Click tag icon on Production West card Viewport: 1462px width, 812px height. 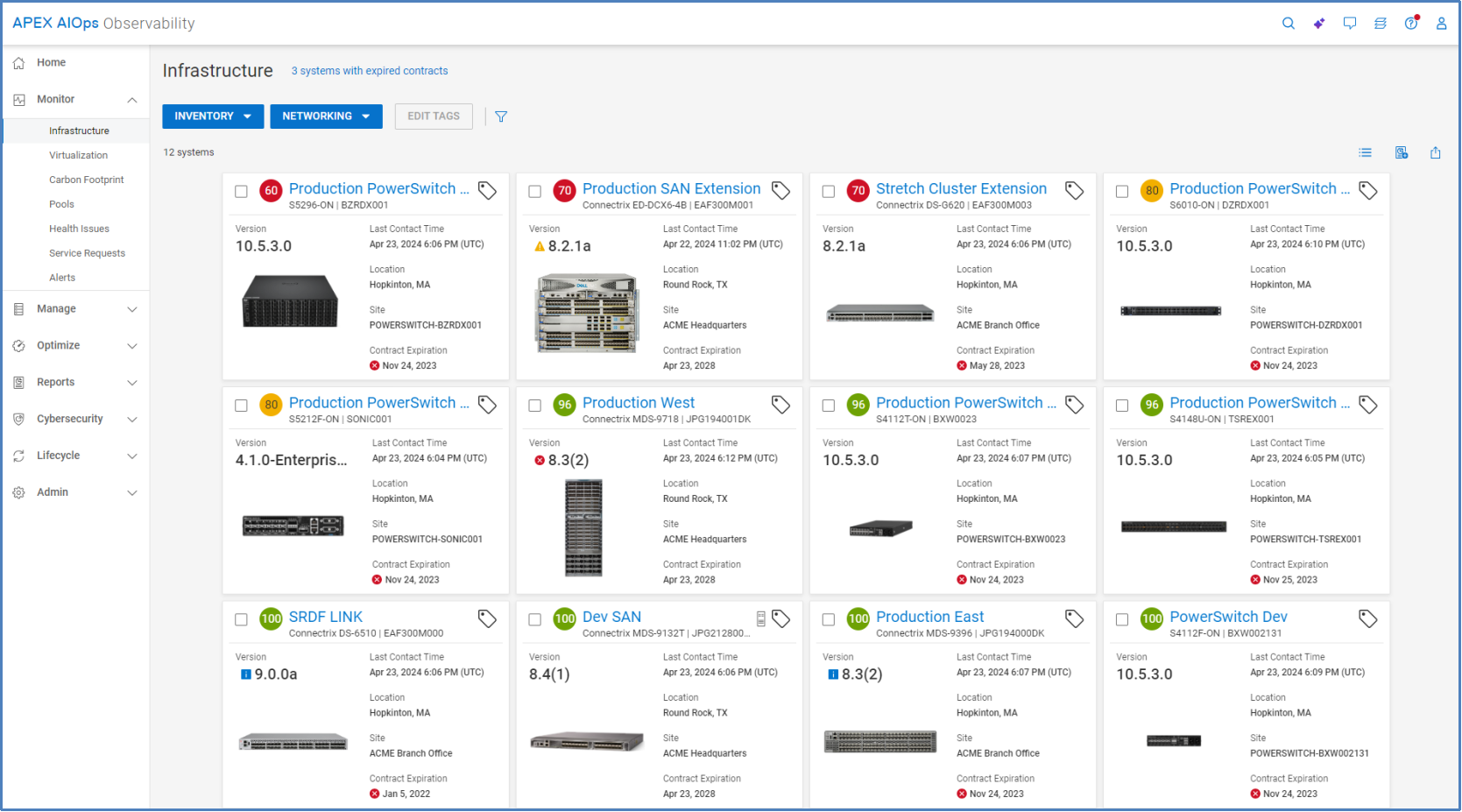(780, 405)
